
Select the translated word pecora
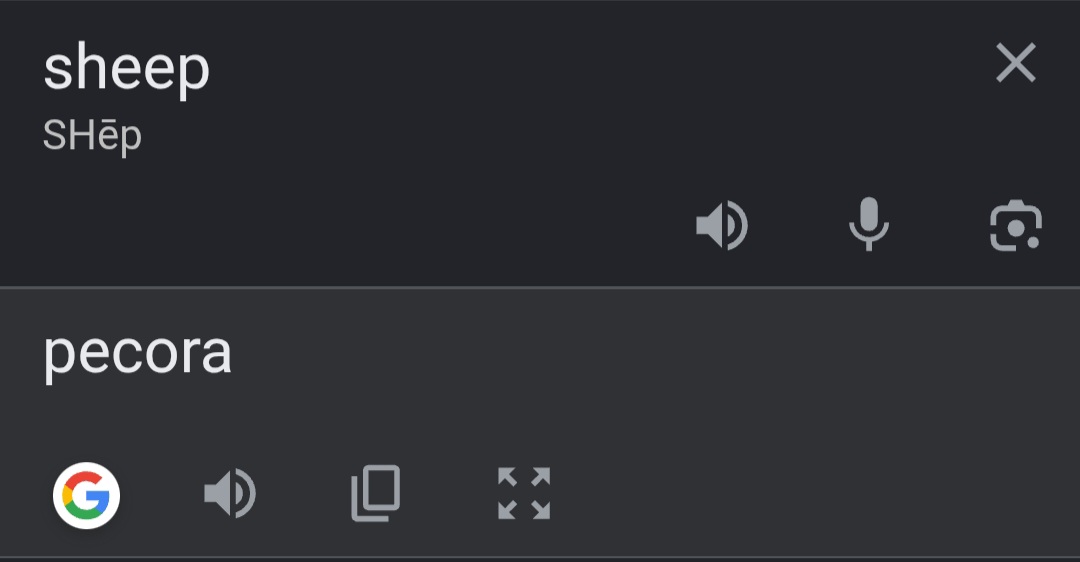pyautogui.click(x=138, y=353)
